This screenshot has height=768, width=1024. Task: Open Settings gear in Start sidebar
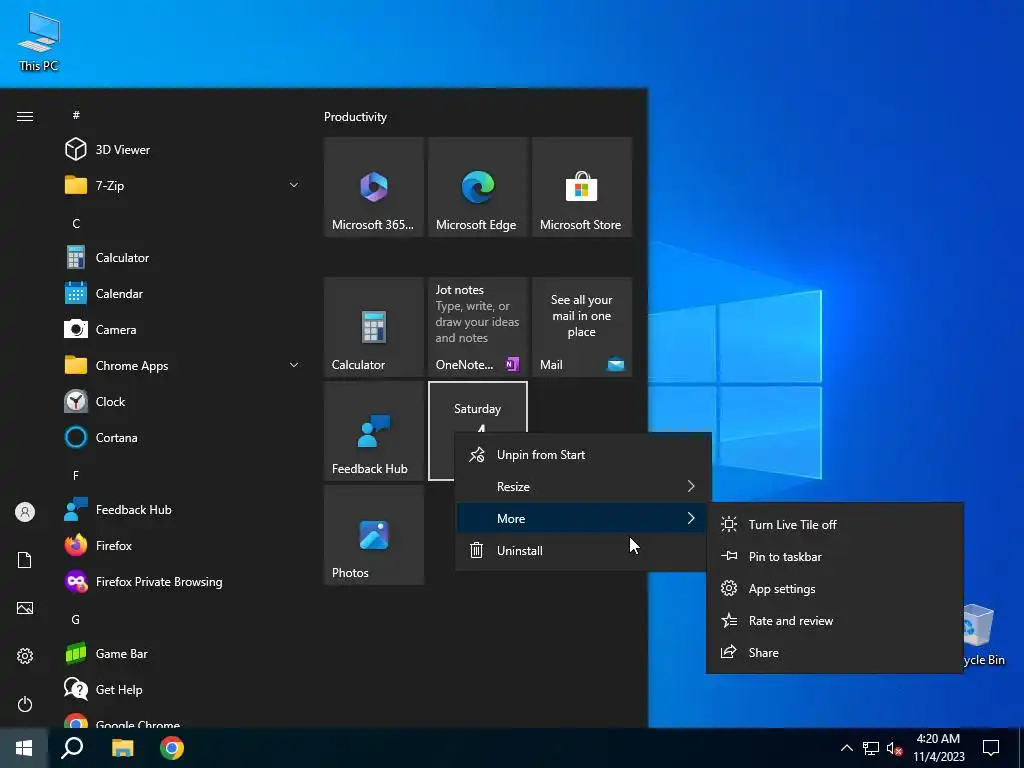[25, 656]
